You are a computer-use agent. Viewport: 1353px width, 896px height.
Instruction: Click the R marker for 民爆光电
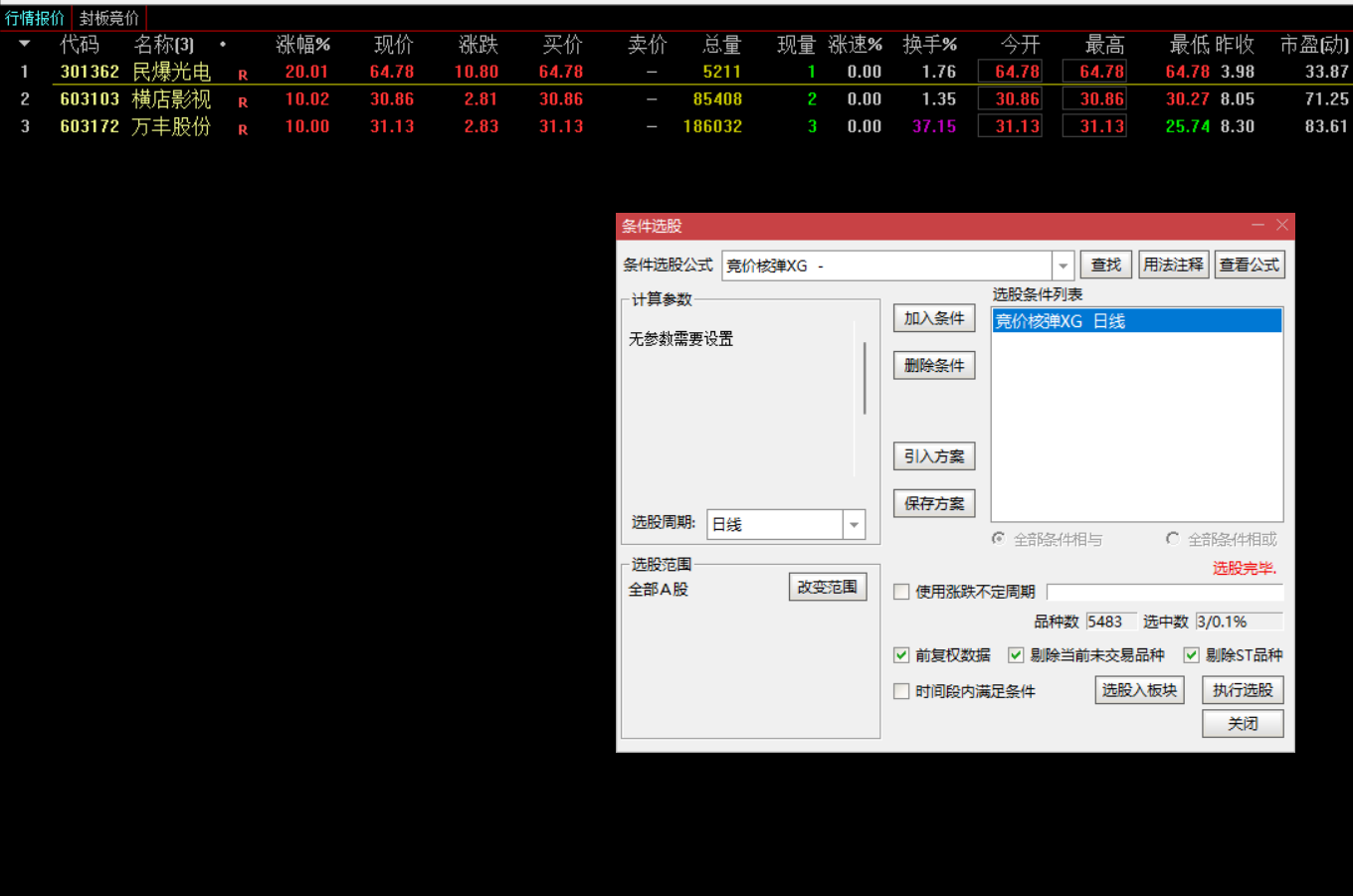pos(243,75)
